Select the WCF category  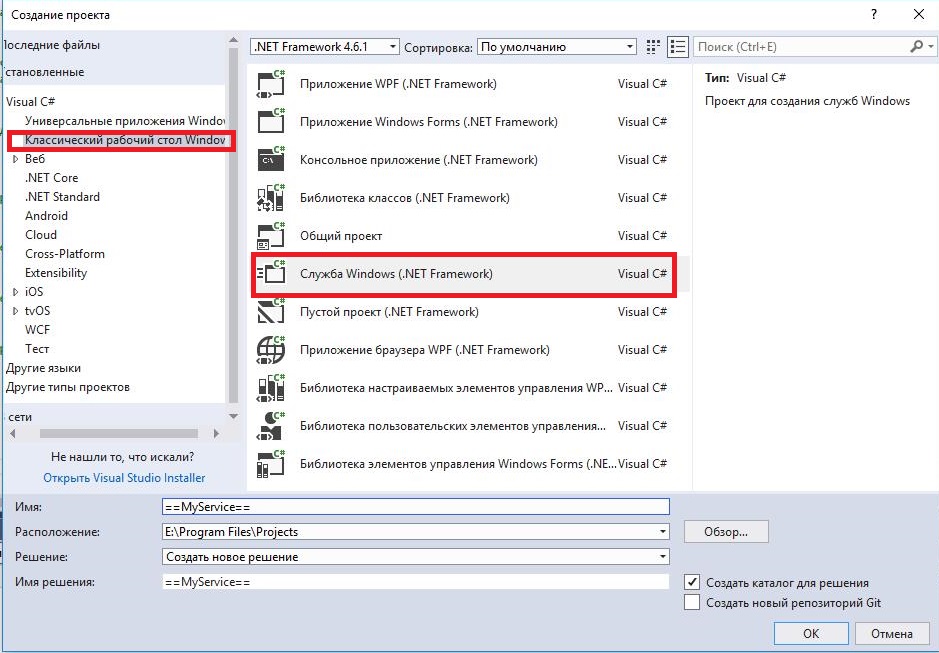[37, 330]
